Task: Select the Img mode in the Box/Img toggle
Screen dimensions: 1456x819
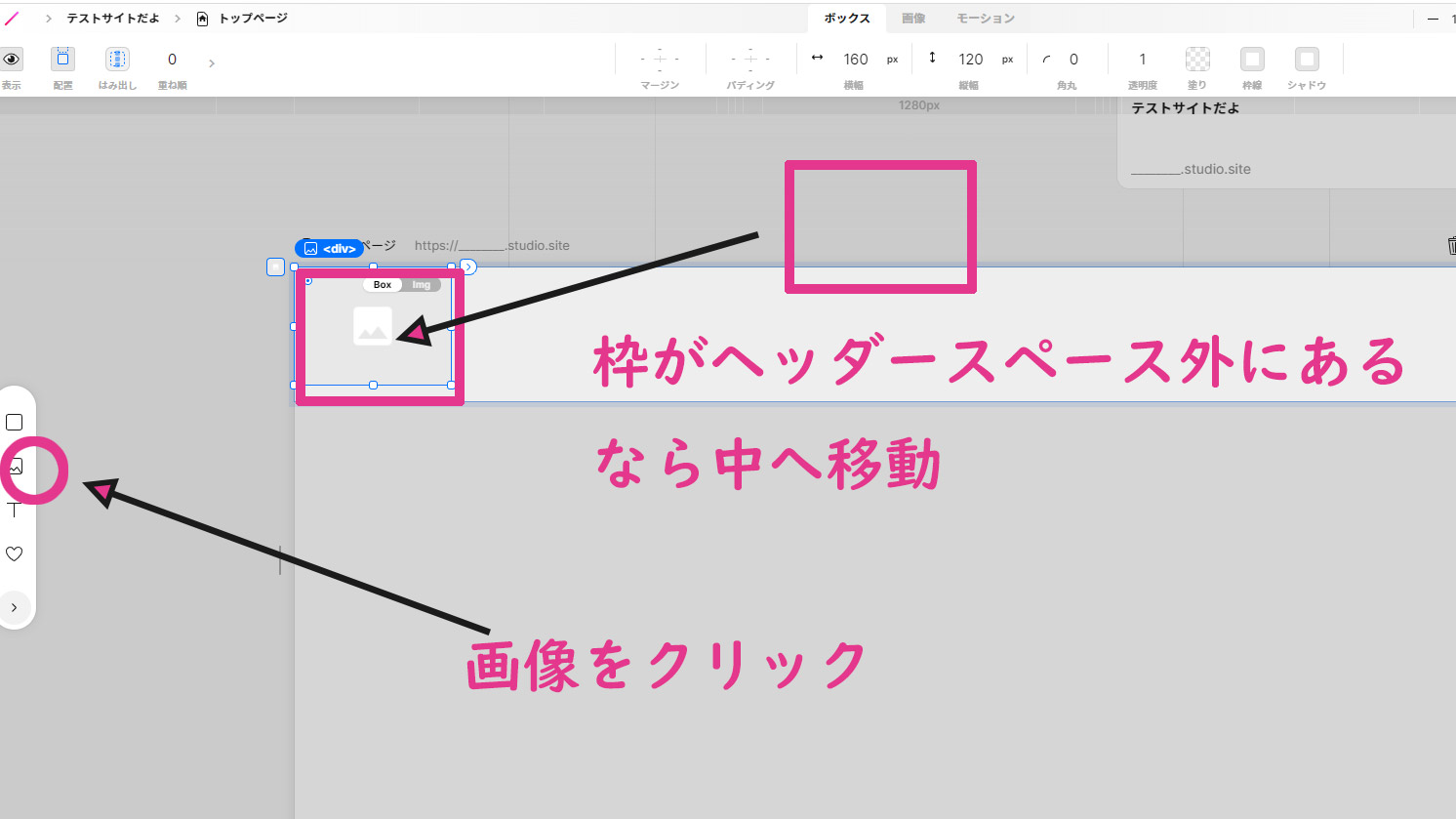Action: (x=422, y=285)
